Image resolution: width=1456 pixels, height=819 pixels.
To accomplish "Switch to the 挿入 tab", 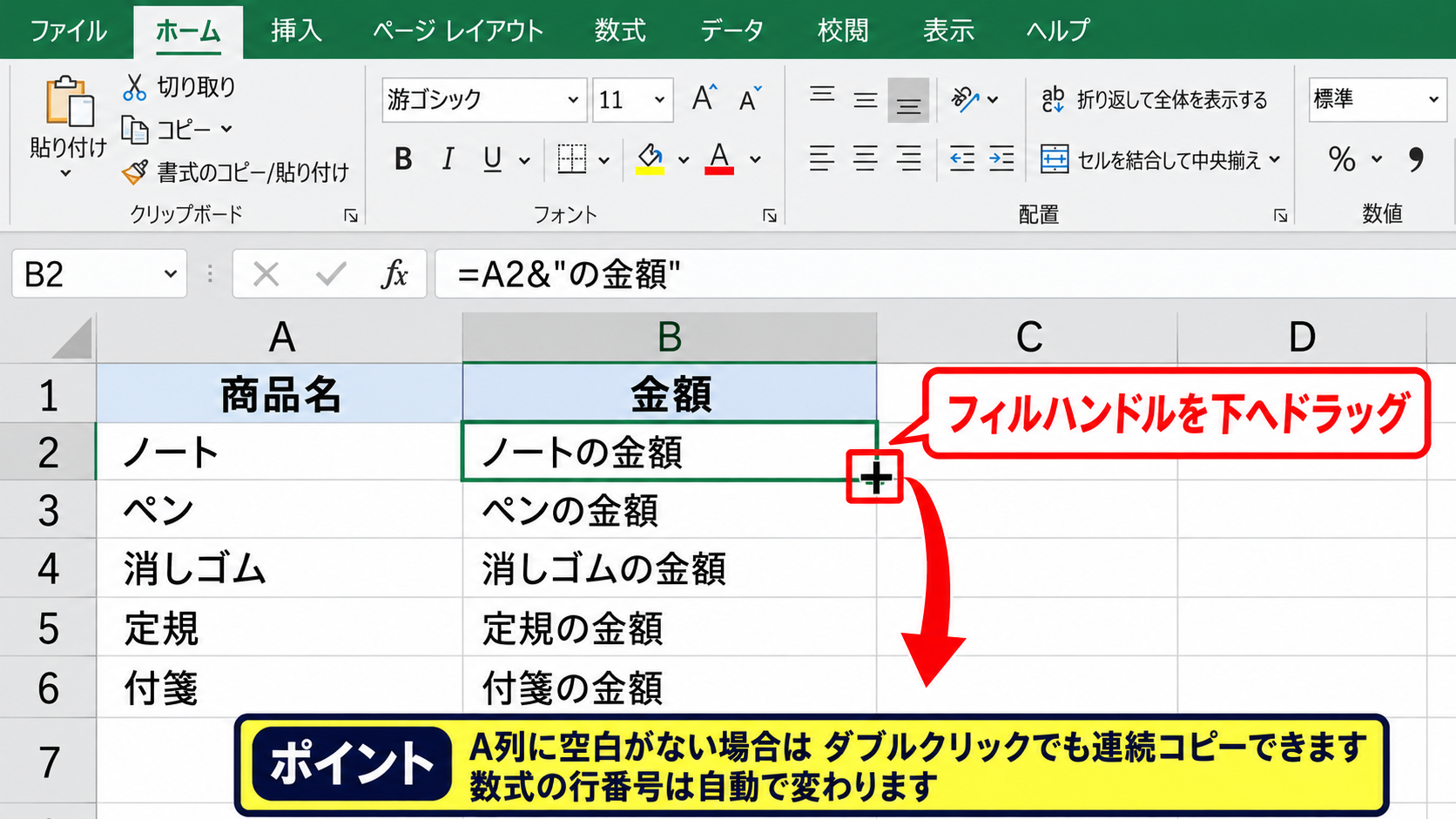I will (296, 30).
